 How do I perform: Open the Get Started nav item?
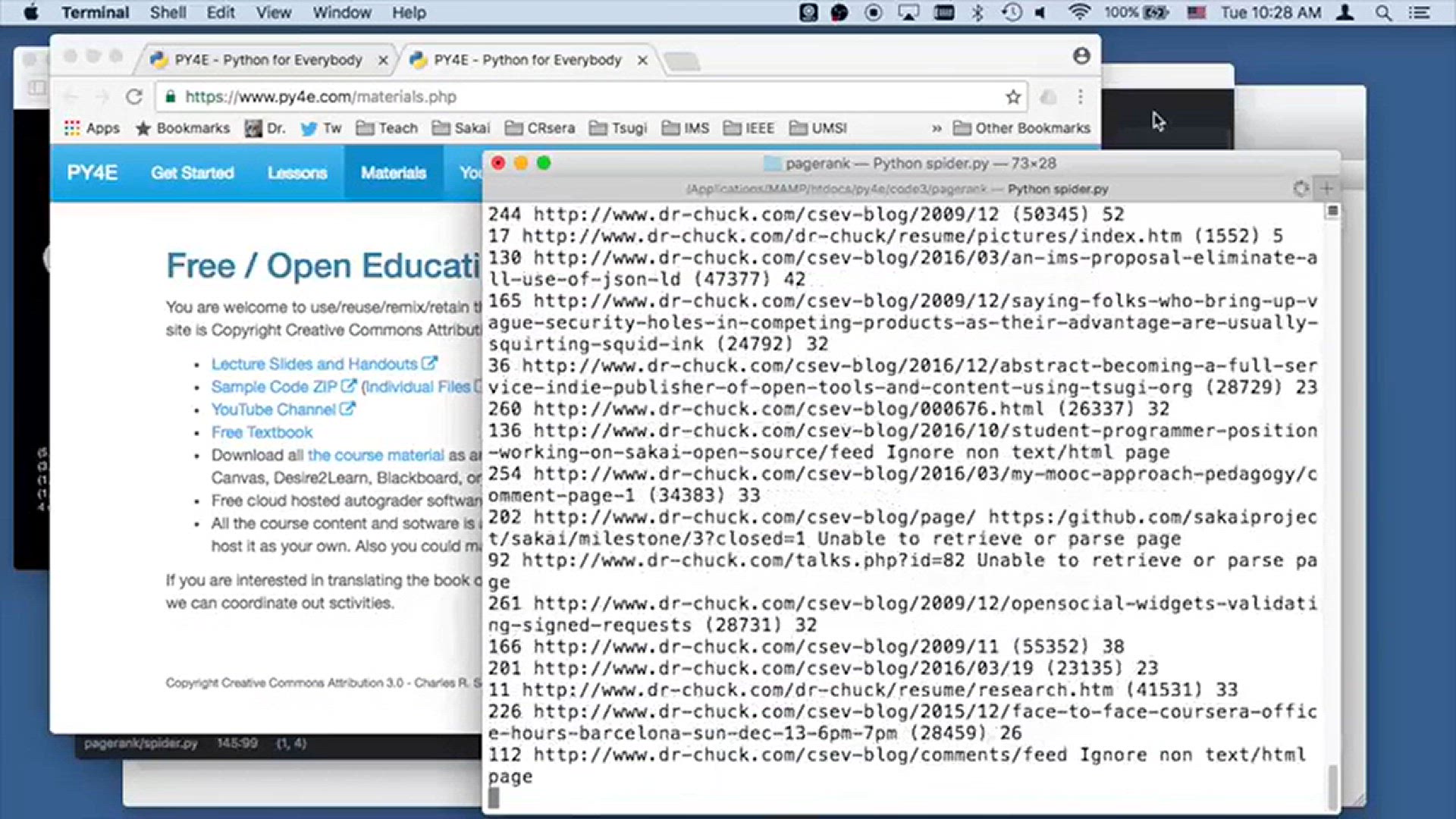192,173
